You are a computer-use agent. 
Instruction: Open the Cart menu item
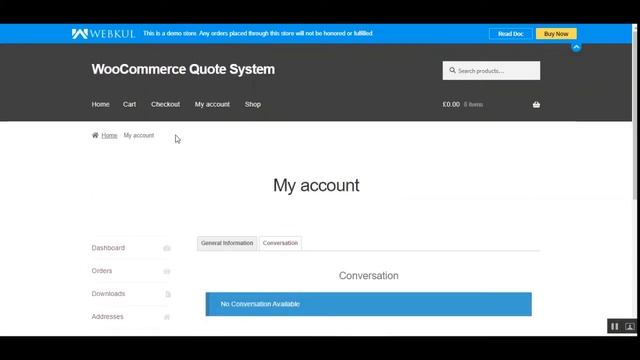click(129, 104)
